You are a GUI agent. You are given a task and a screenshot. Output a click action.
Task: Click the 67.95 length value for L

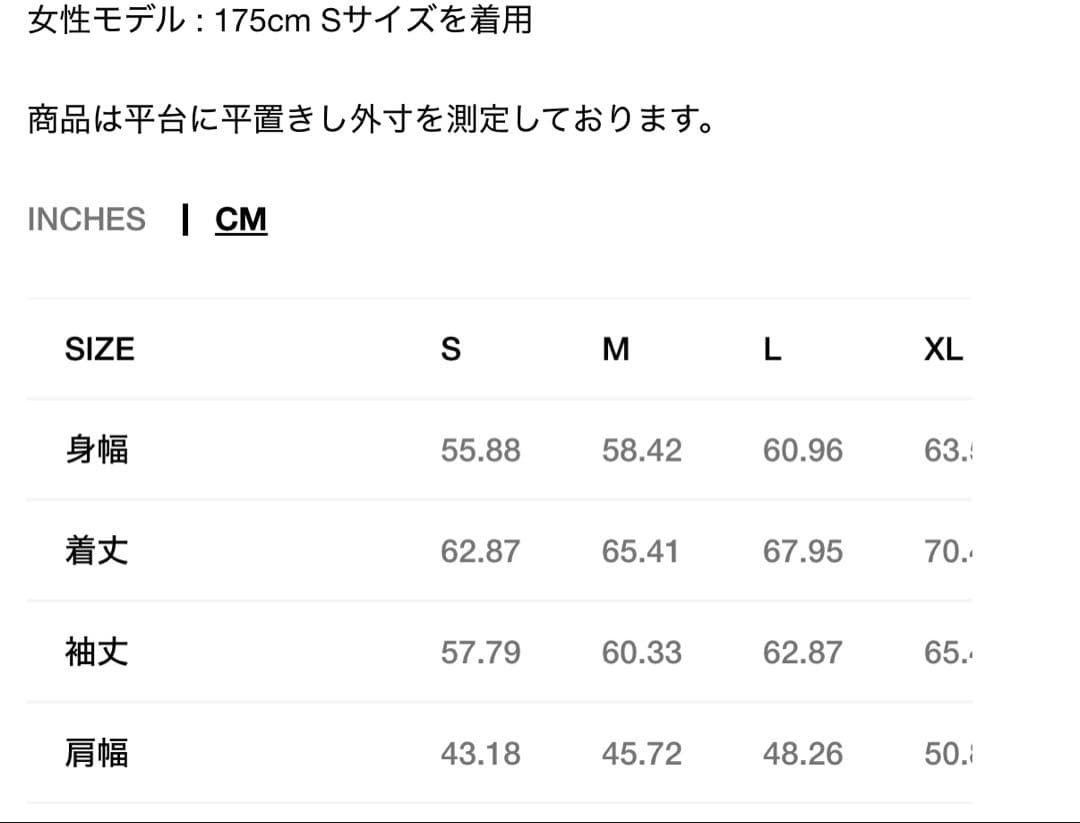[x=802, y=551]
